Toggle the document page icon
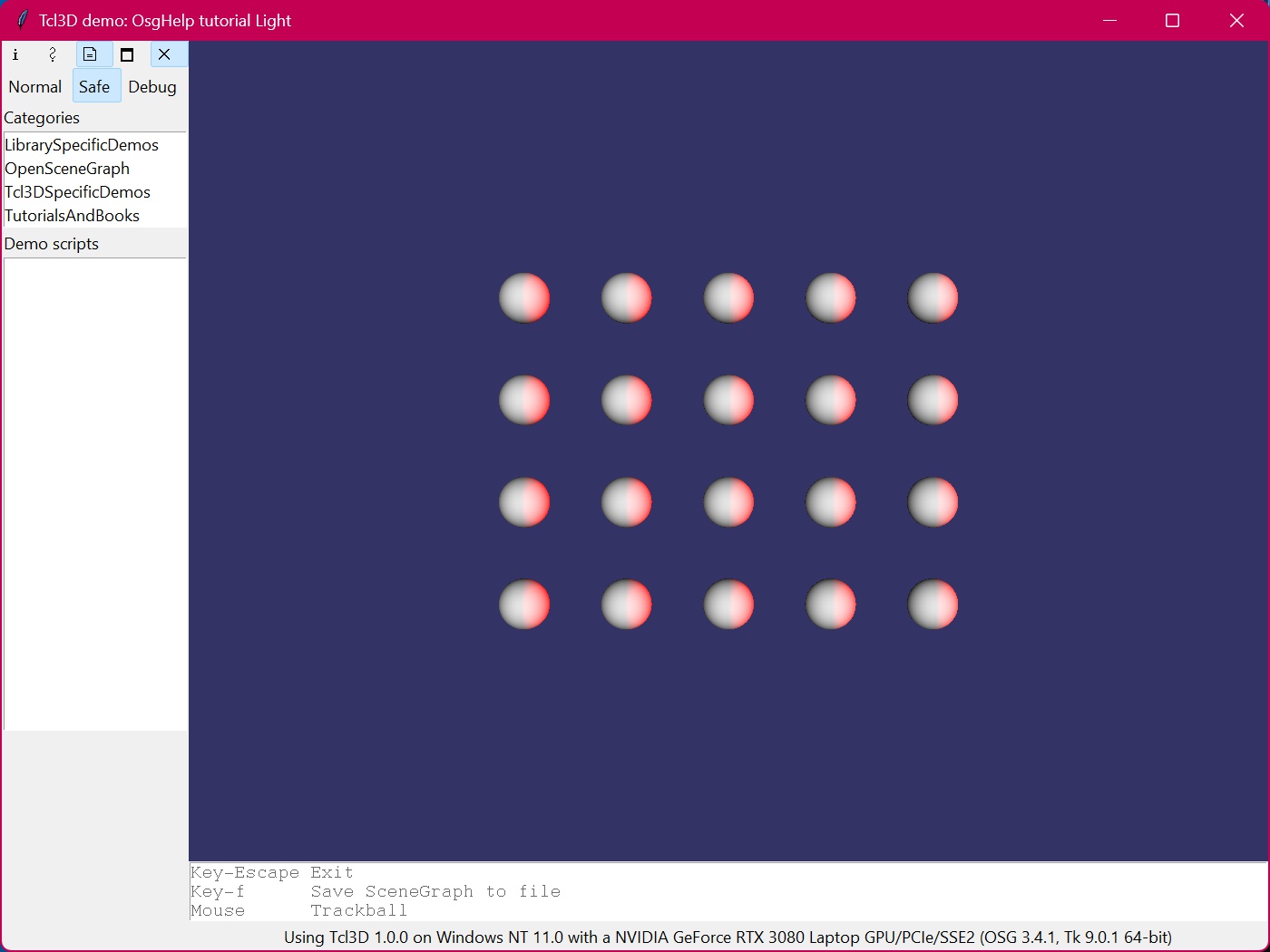Viewport: 1270px width, 952px height. (x=90, y=54)
